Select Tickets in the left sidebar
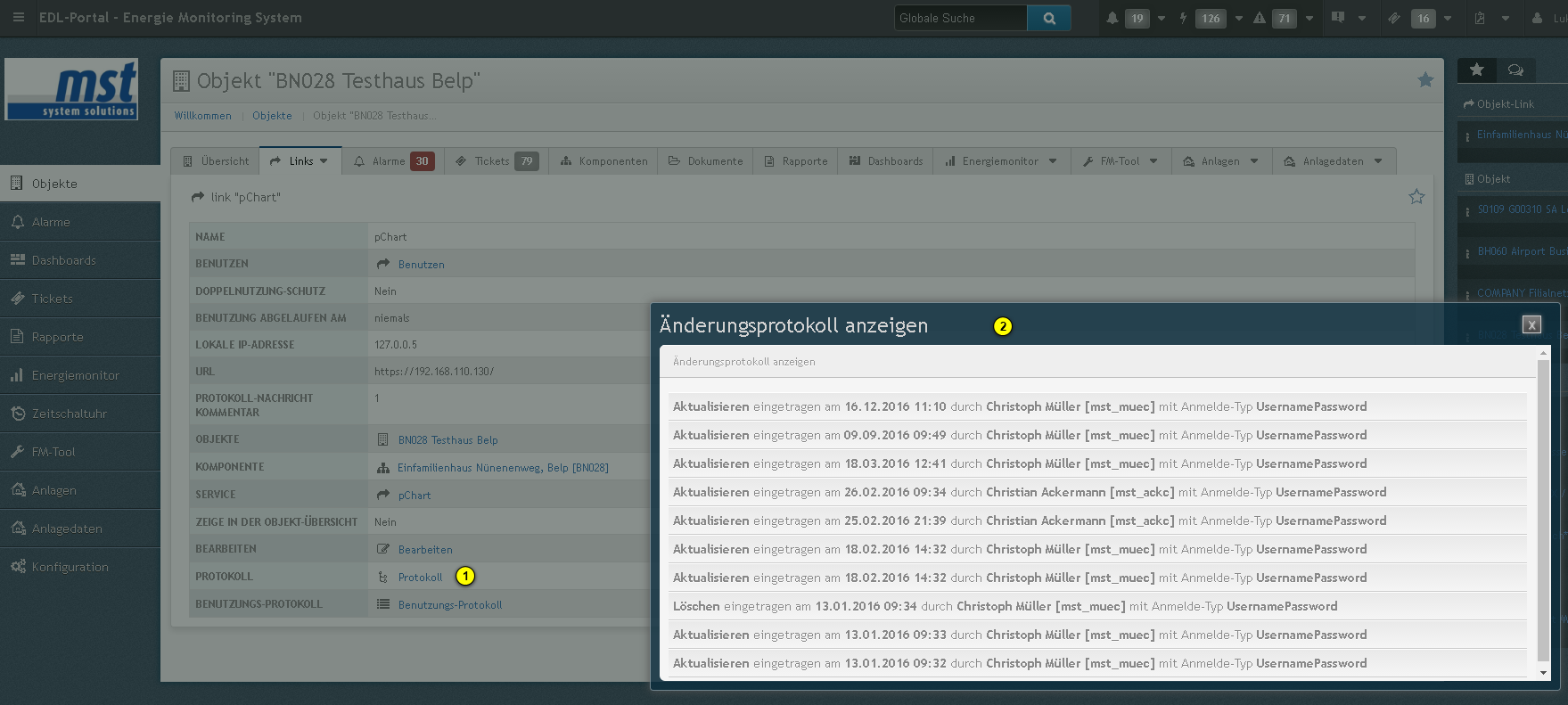This screenshot has height=705, width=1568. [80, 299]
